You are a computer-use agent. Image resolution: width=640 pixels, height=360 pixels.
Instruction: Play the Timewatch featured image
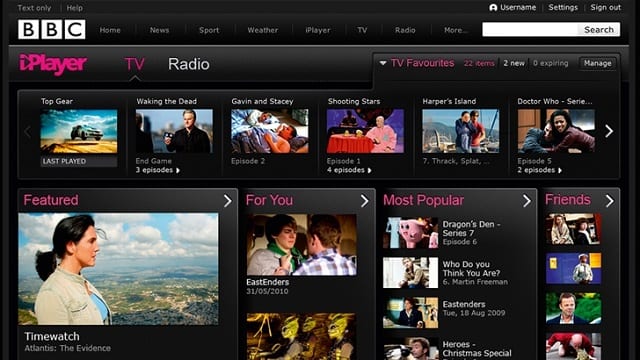(x=118, y=269)
